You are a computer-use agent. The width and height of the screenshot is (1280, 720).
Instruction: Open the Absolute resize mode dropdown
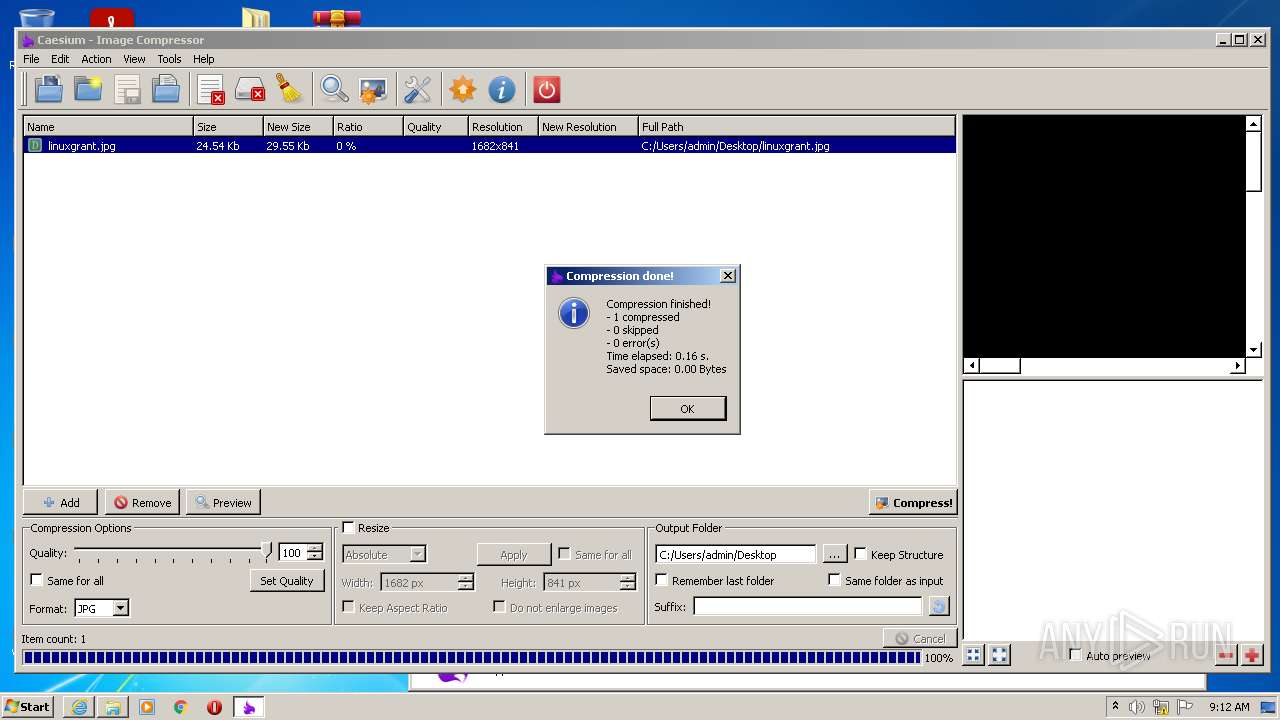point(384,554)
